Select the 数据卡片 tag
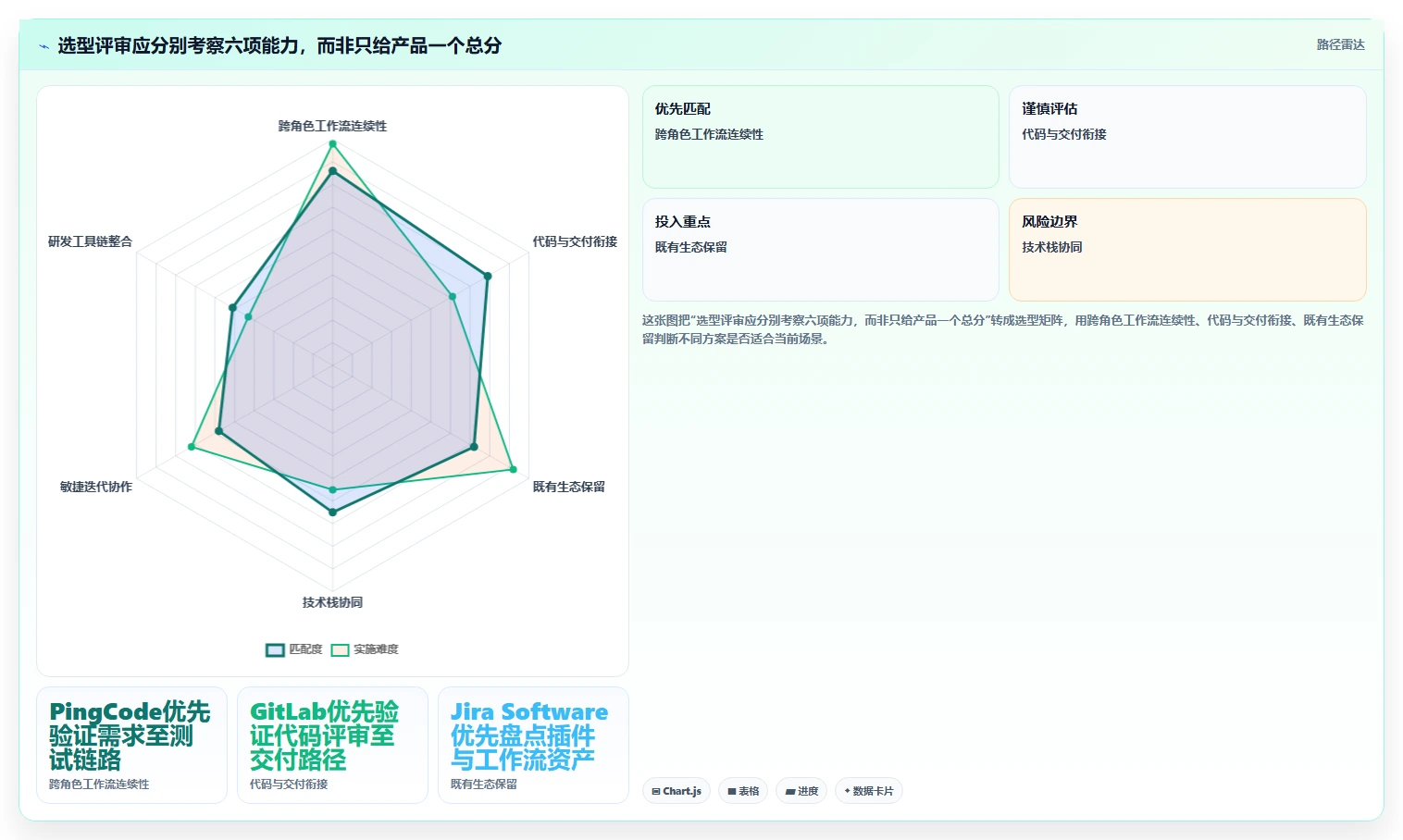1403x840 pixels. point(869,791)
